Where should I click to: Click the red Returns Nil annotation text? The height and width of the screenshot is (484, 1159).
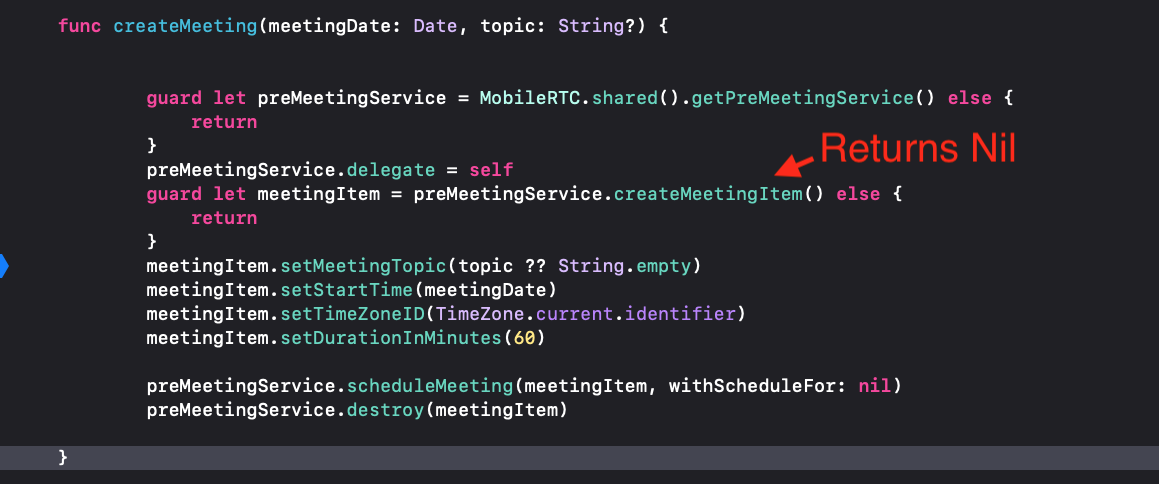(918, 149)
